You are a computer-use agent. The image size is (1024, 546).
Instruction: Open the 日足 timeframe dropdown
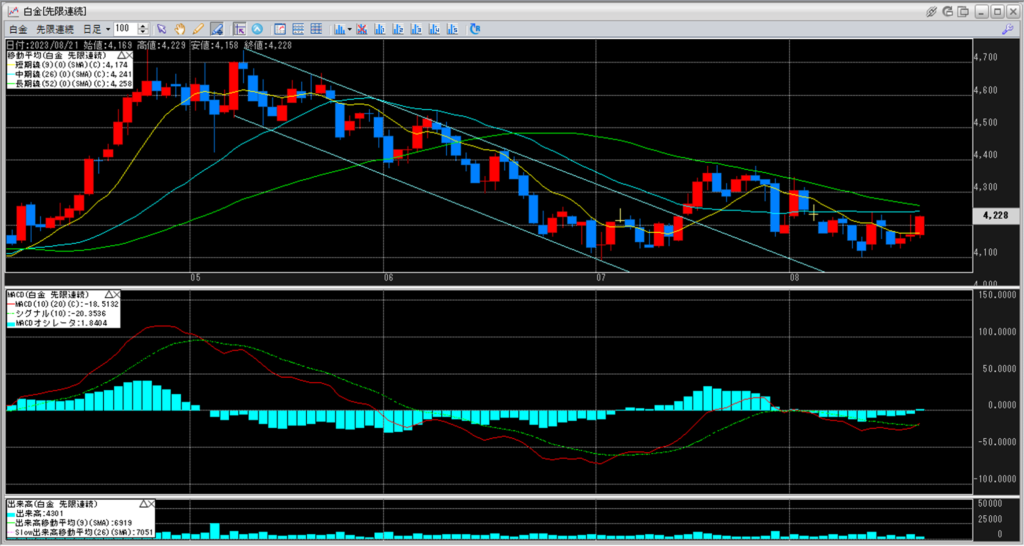(107, 29)
